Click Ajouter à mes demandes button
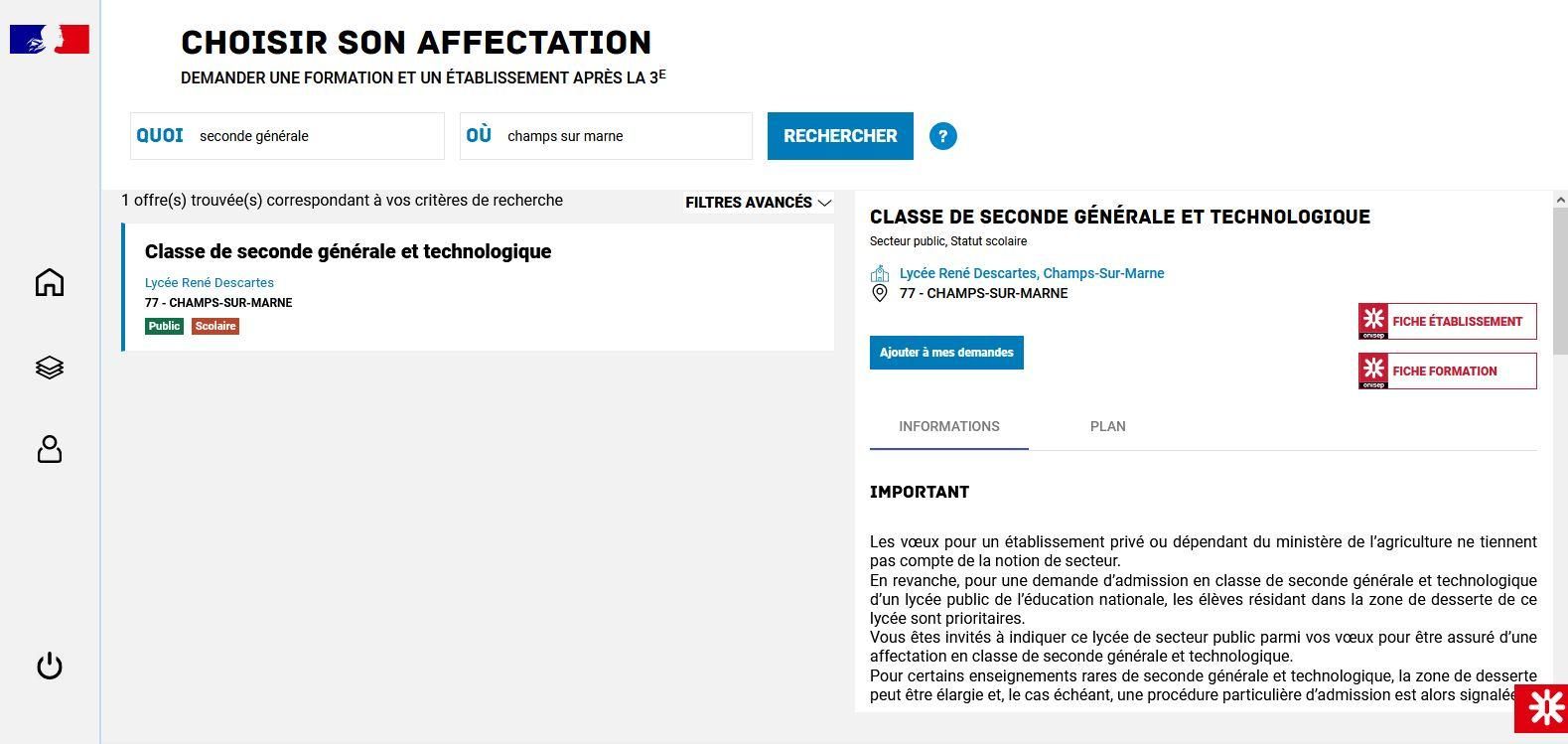Image resolution: width=1568 pixels, height=744 pixels. 946,353
